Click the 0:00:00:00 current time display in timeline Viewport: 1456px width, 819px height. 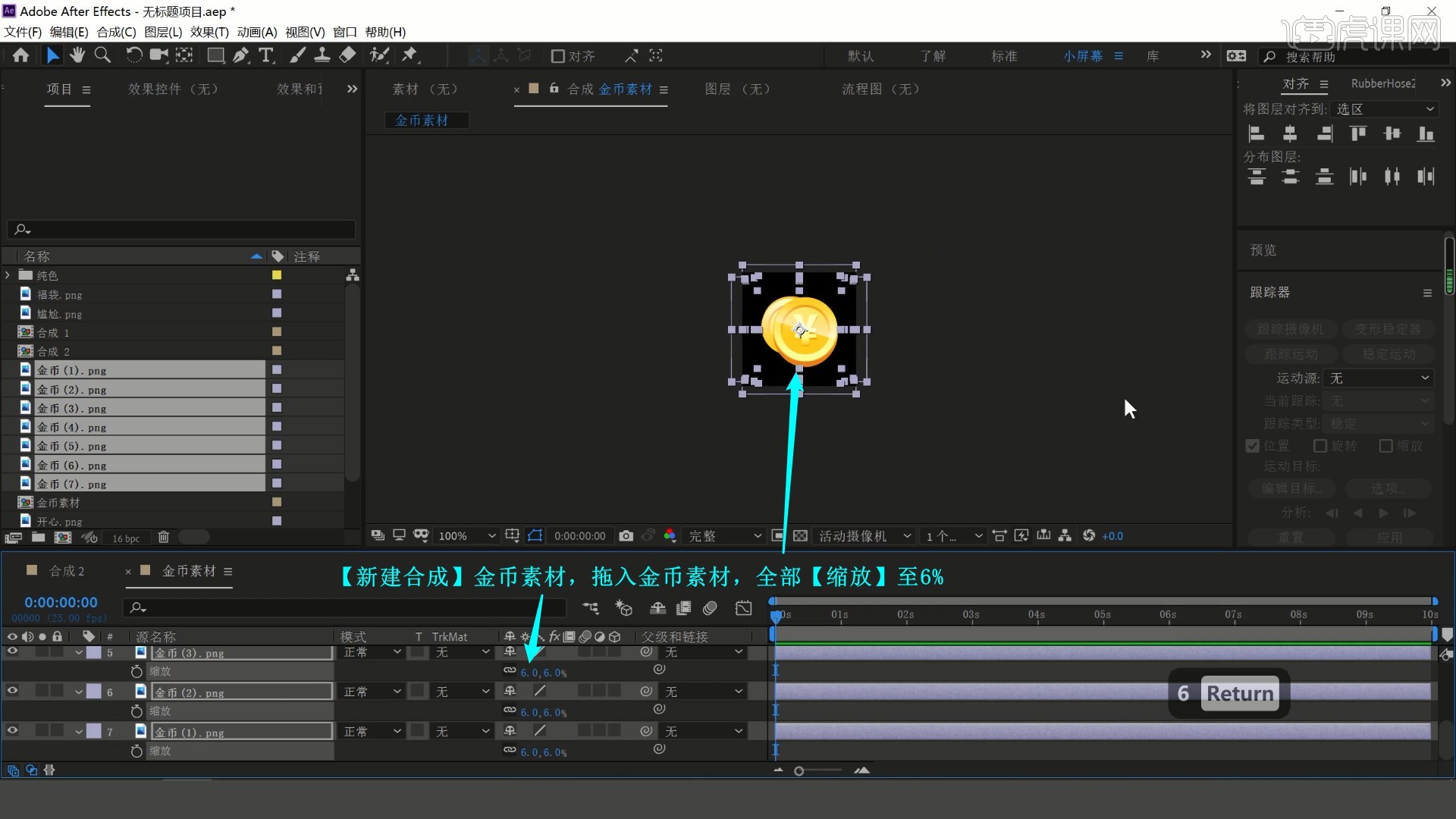tap(61, 603)
